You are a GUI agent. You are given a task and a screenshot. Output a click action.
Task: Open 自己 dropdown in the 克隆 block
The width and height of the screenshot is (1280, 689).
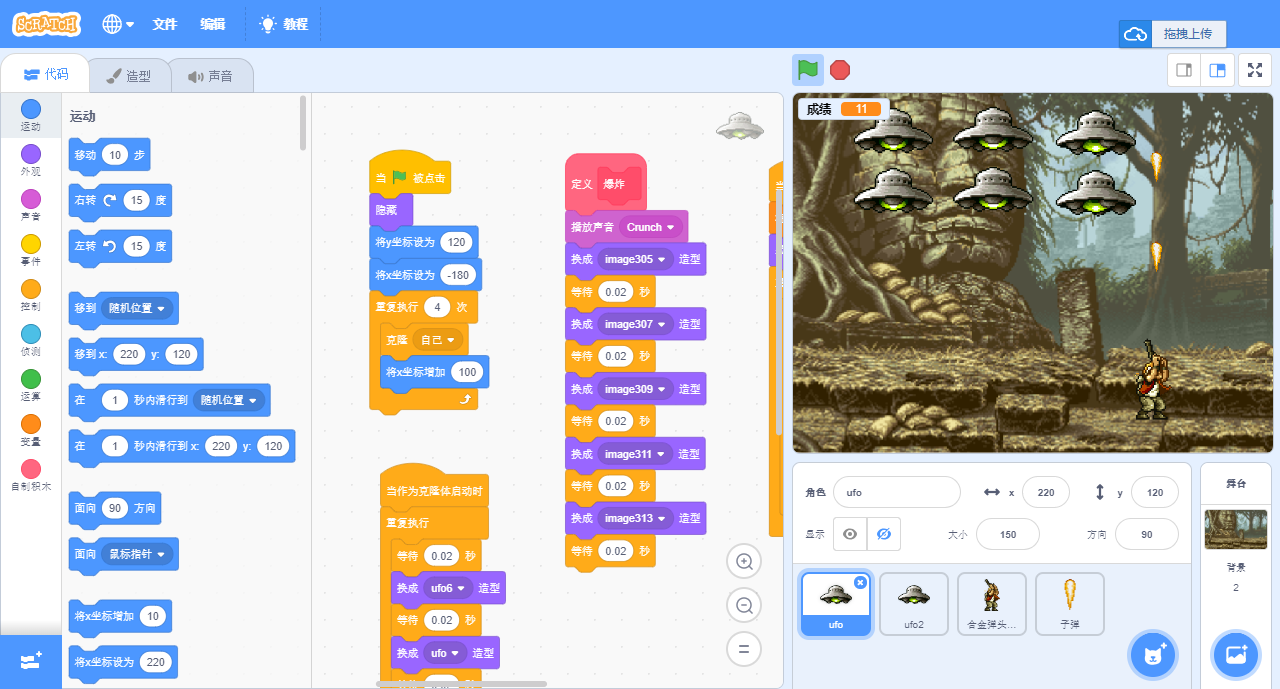click(437, 340)
